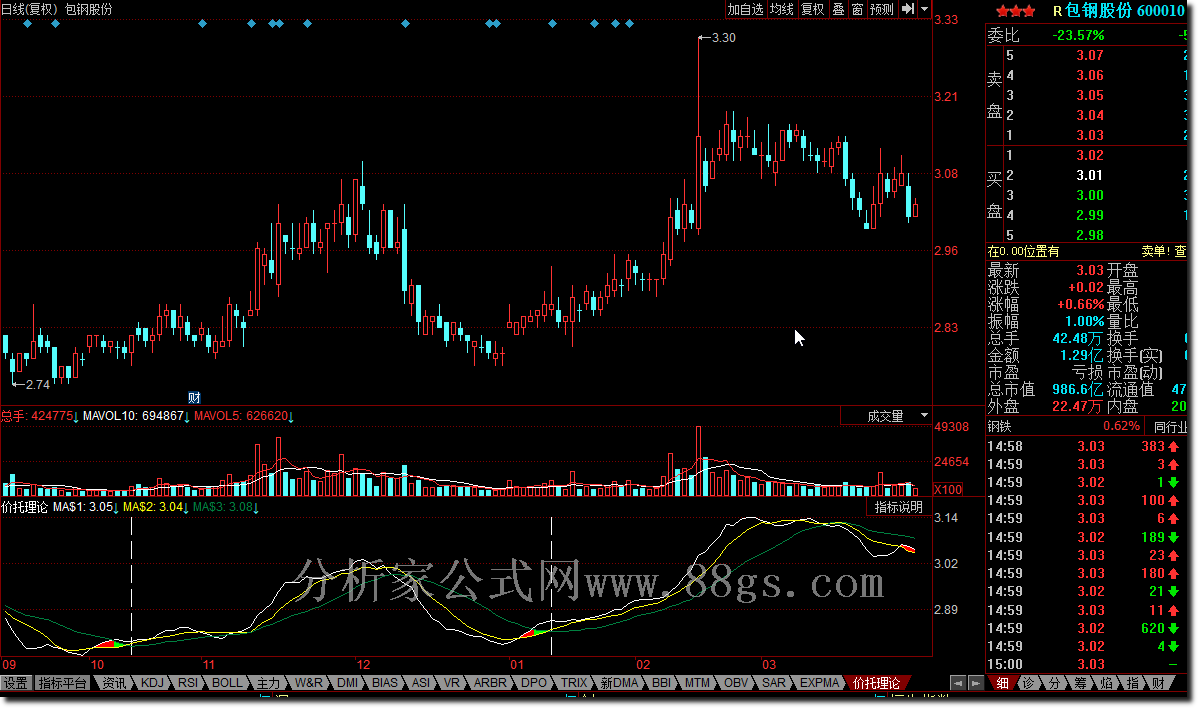Screen dimensions: 1199x708
Task: Select the active 价托理论 indicator tab
Action: pyautogui.click(x=876, y=683)
